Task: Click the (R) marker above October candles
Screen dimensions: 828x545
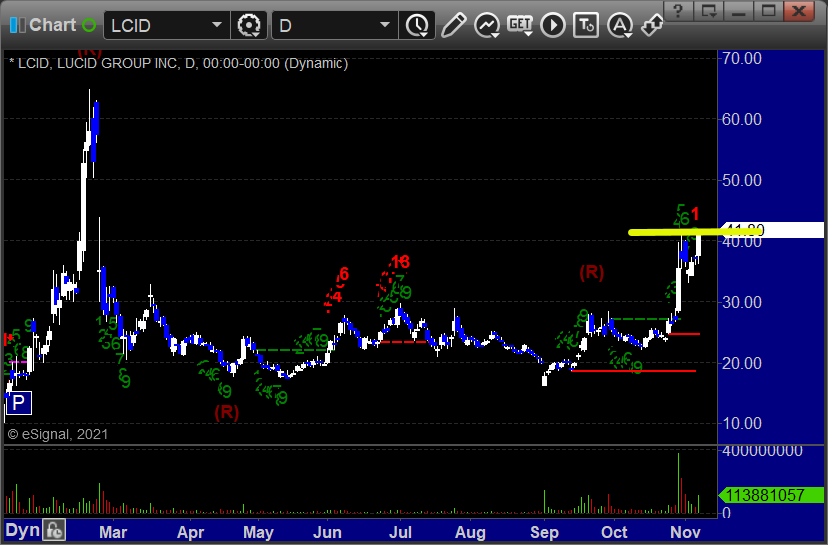Action: point(591,272)
